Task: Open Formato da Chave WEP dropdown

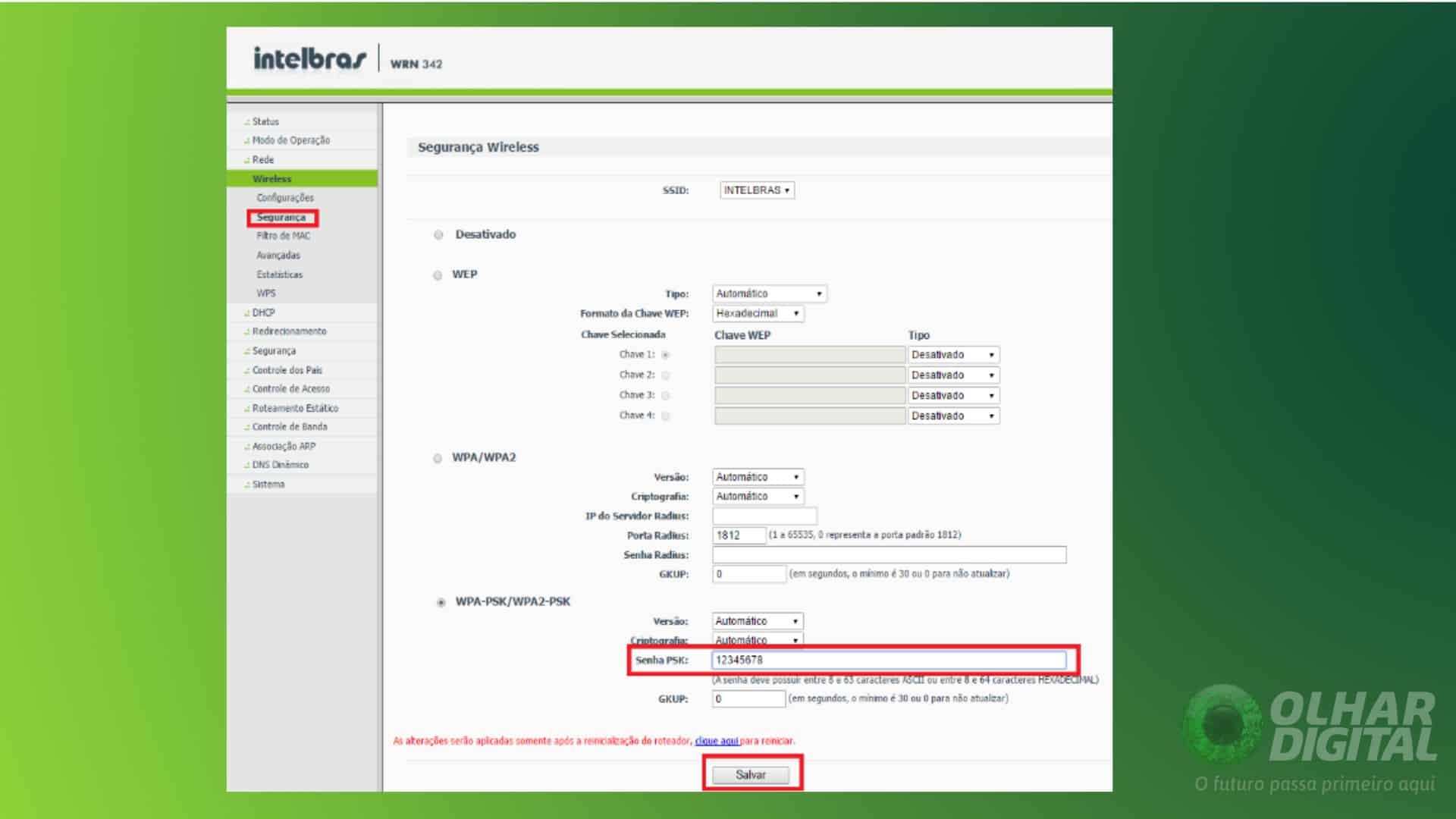Action: coord(758,313)
